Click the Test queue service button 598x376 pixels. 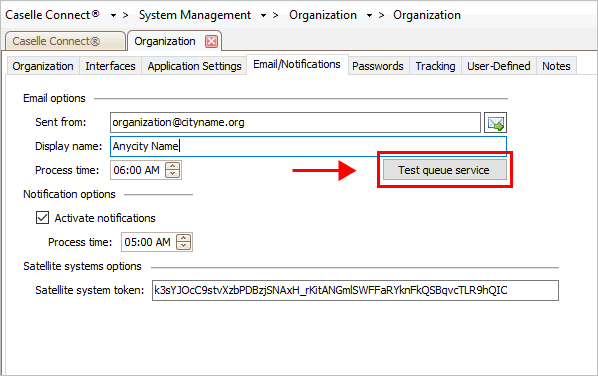445,170
